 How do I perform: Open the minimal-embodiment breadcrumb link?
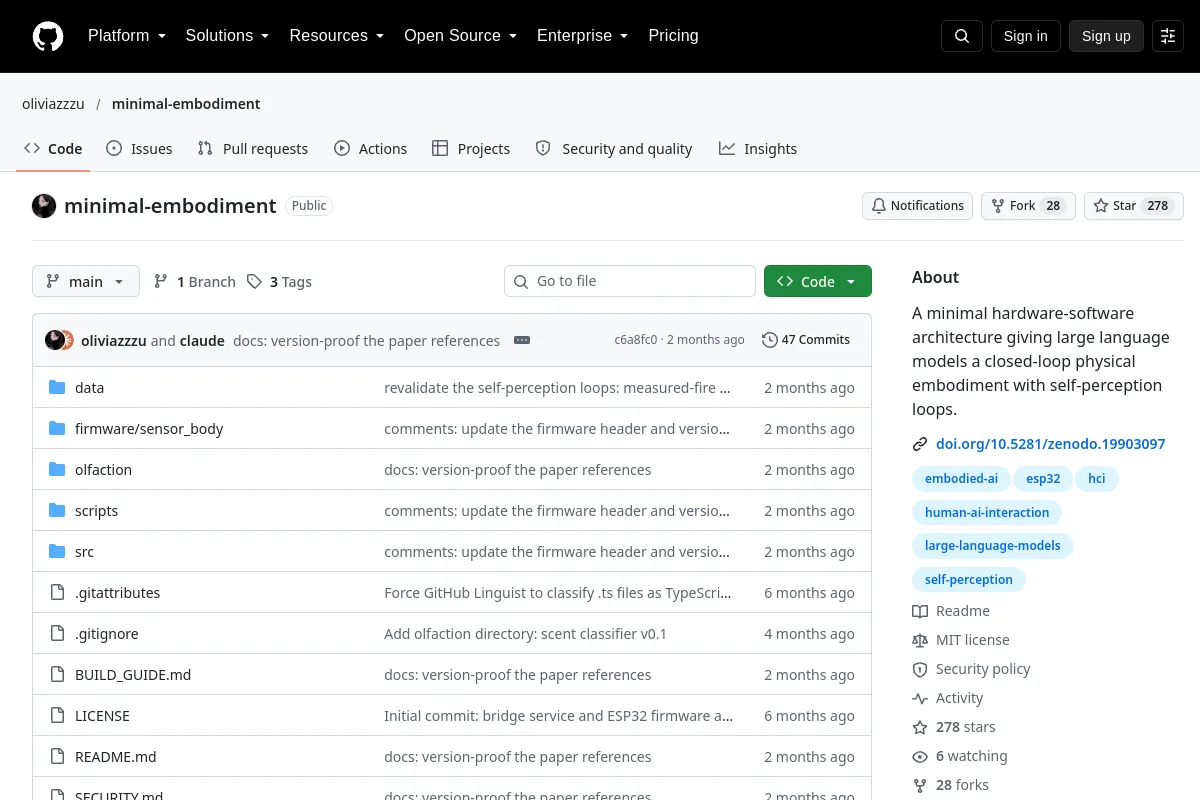(186, 104)
